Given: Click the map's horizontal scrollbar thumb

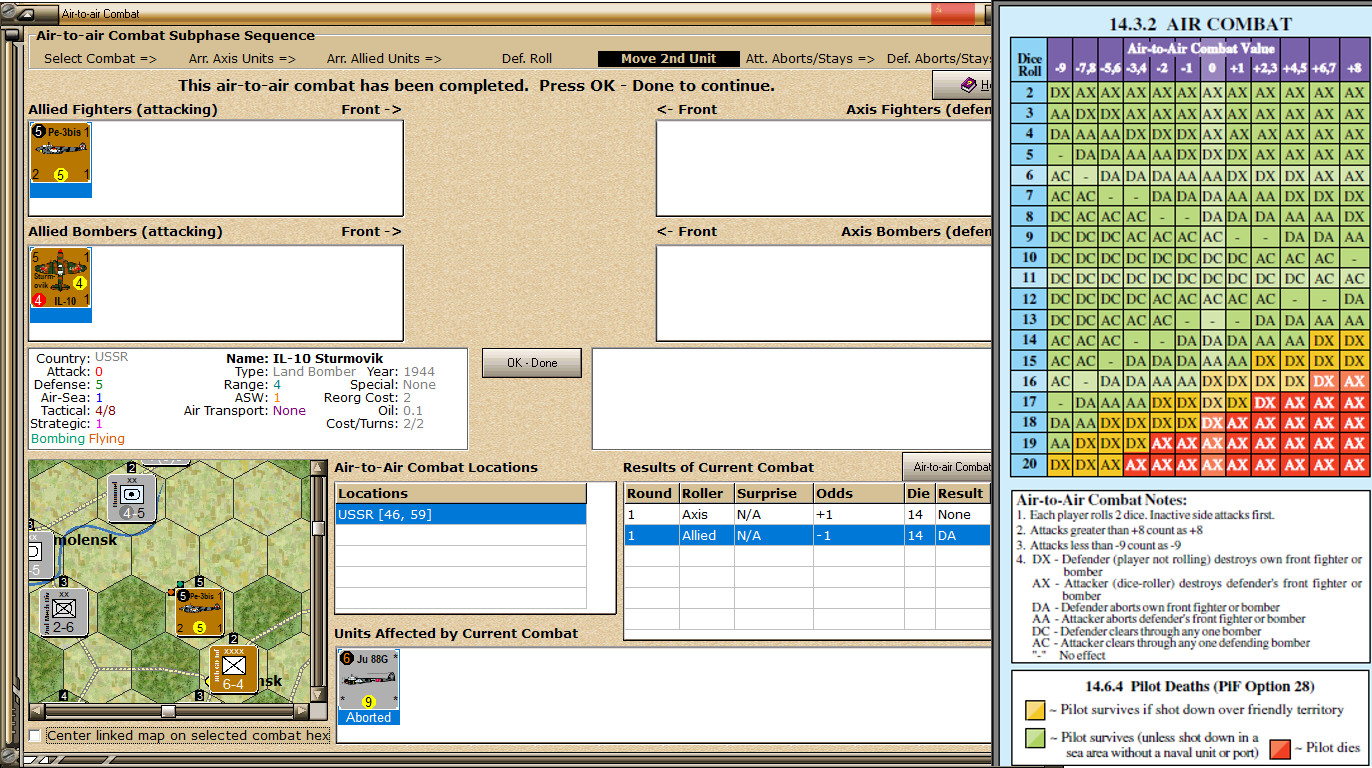Looking at the screenshot, I should (168, 711).
